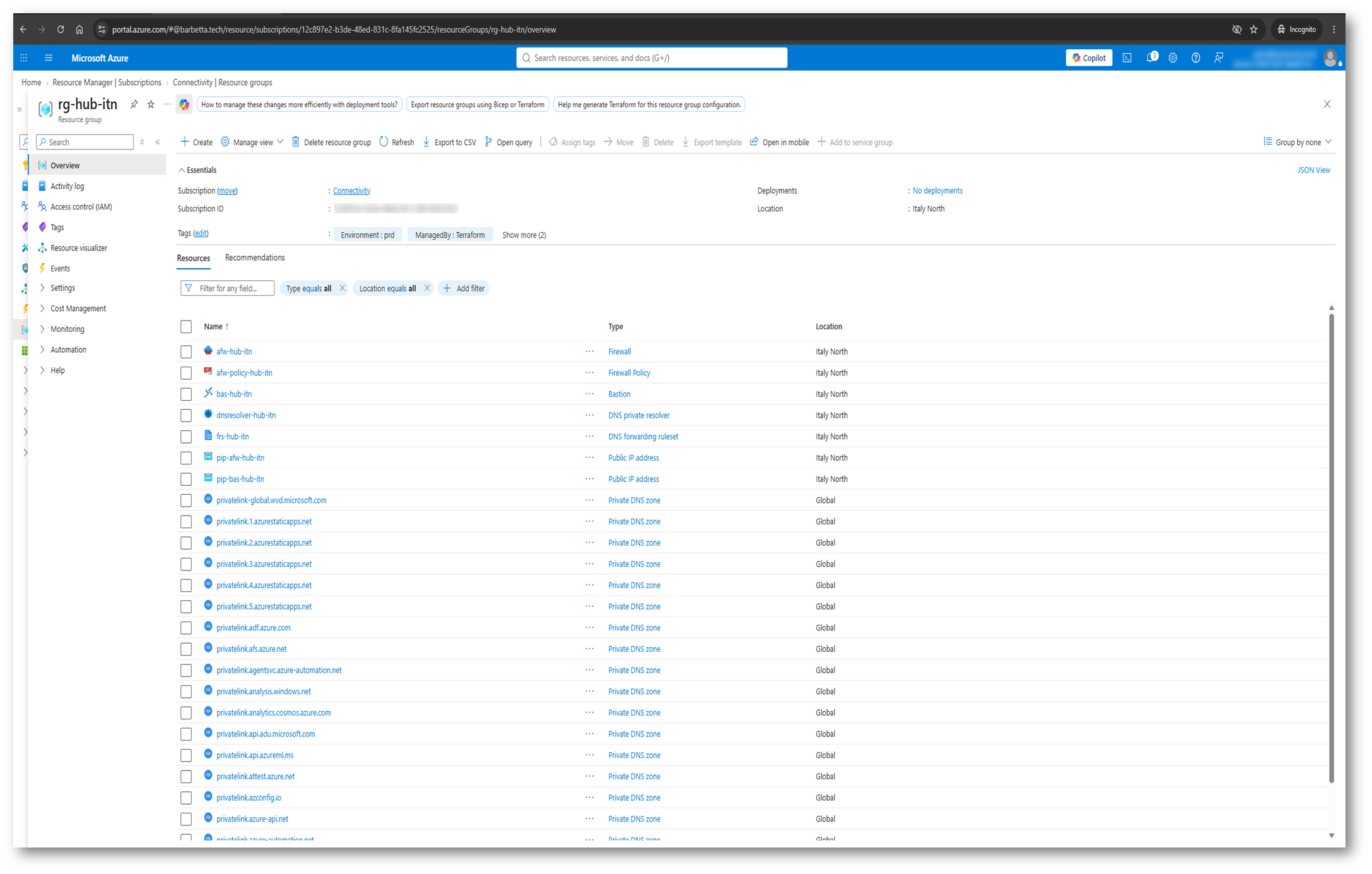Open JSON View link
Image resolution: width=1372 pixels, height=874 pixels.
[1314, 170]
